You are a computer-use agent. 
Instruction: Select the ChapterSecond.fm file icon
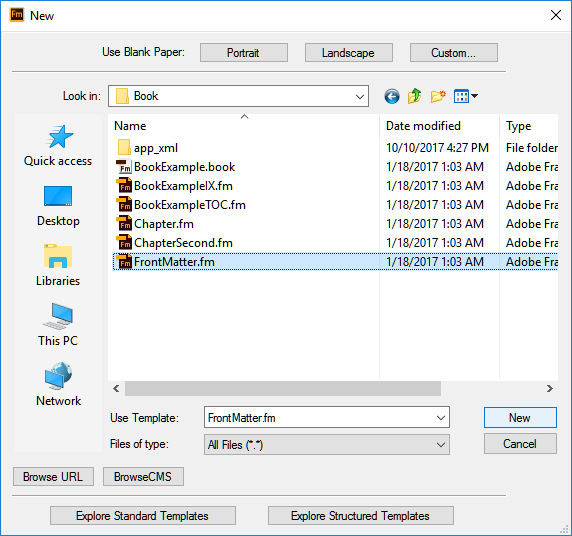click(x=124, y=243)
